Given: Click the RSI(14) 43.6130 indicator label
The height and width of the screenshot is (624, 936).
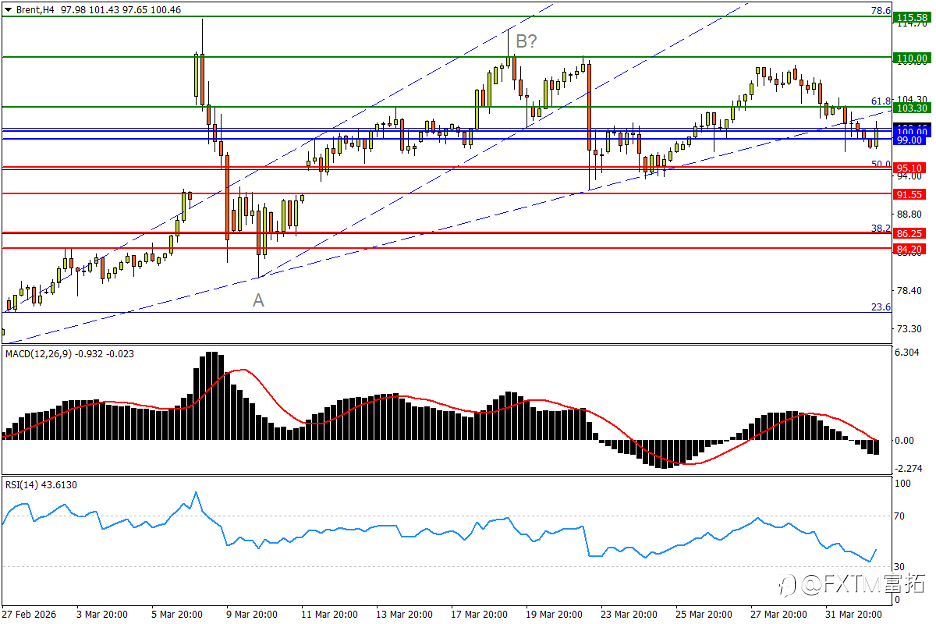Looking at the screenshot, I should 41,484.
